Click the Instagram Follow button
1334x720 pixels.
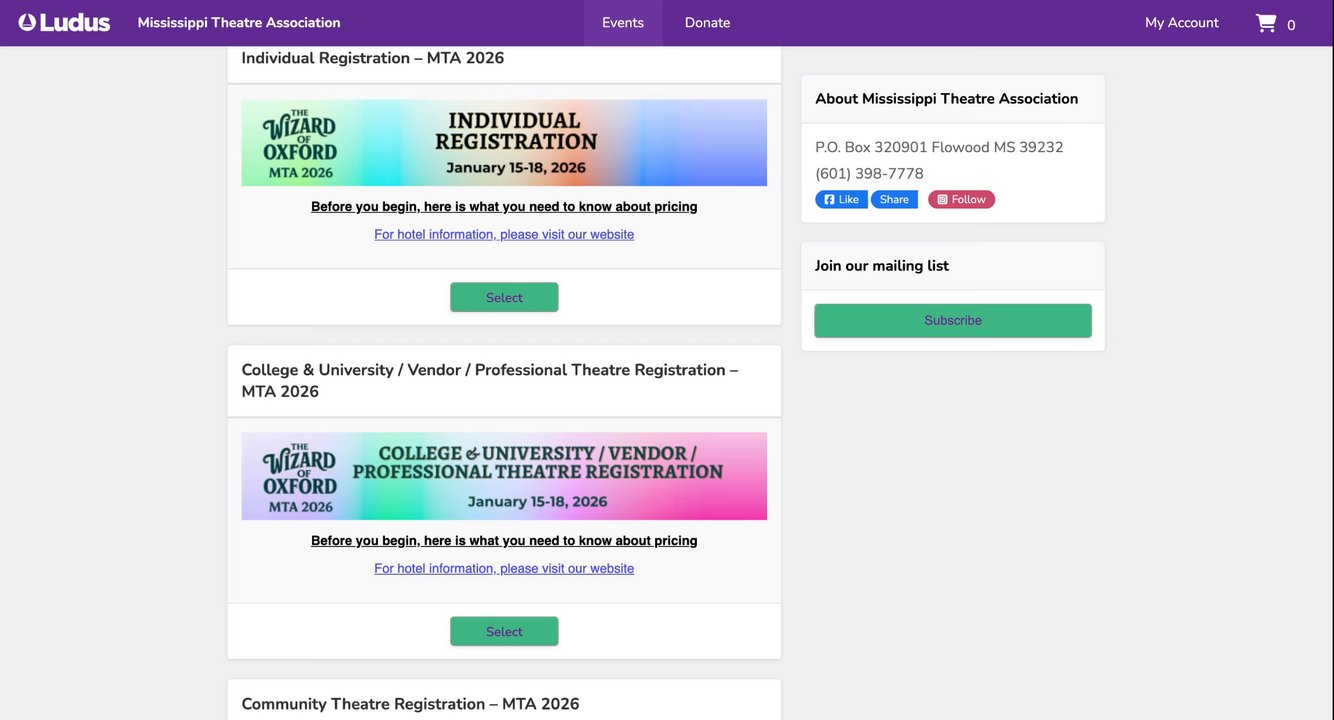(961, 199)
